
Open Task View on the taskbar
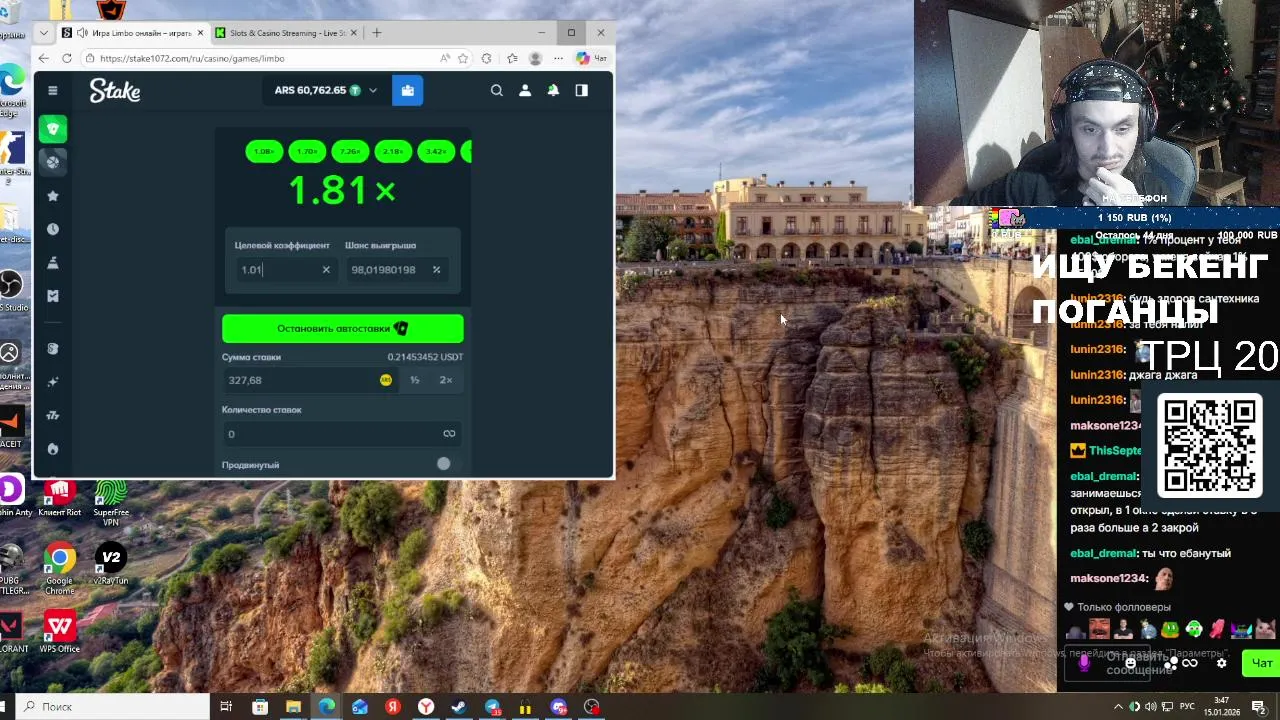226,707
